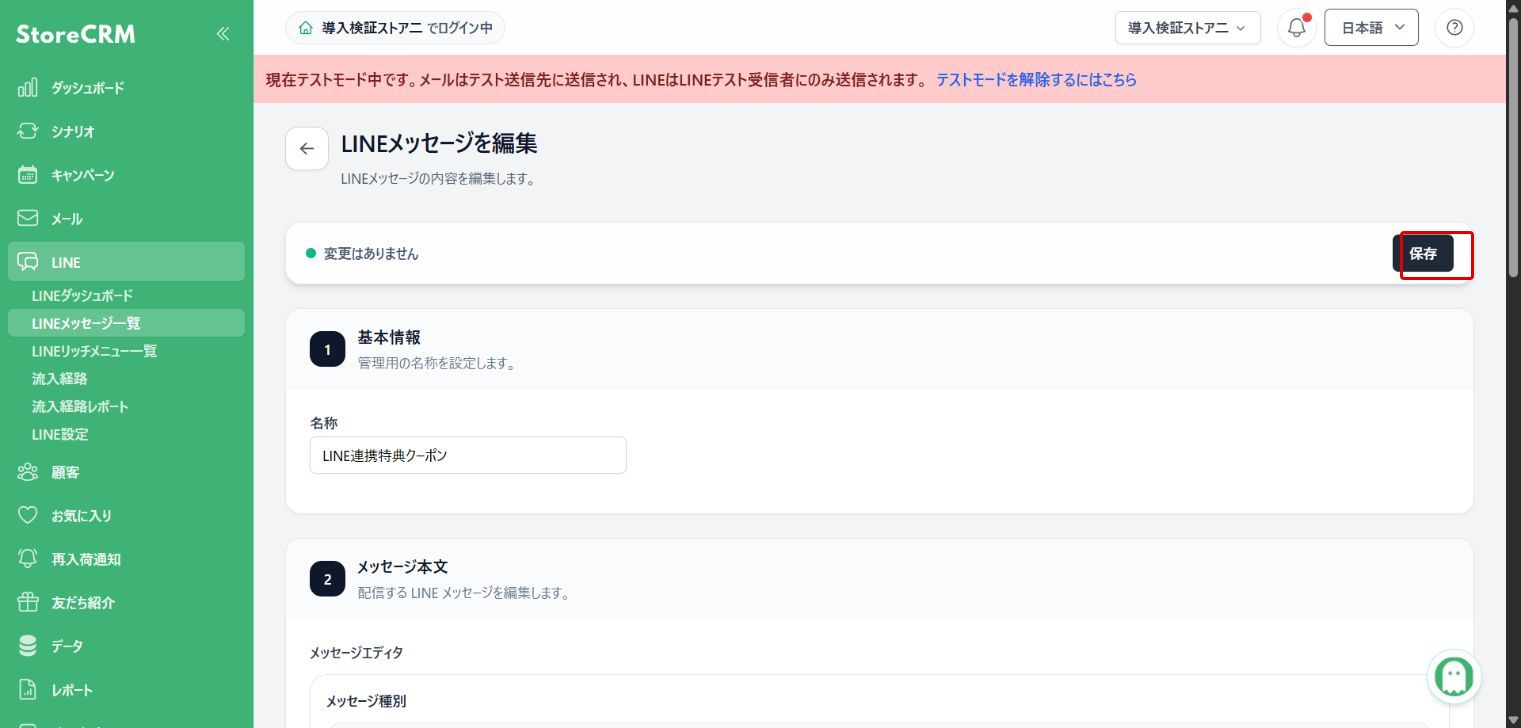Click the メール envelope icon
This screenshot has width=1521, height=728.
click(x=28, y=218)
